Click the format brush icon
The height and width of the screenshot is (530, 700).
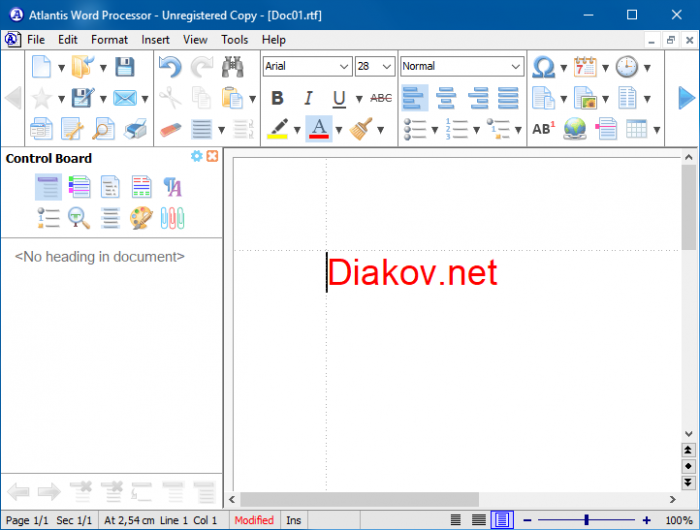pos(361,129)
